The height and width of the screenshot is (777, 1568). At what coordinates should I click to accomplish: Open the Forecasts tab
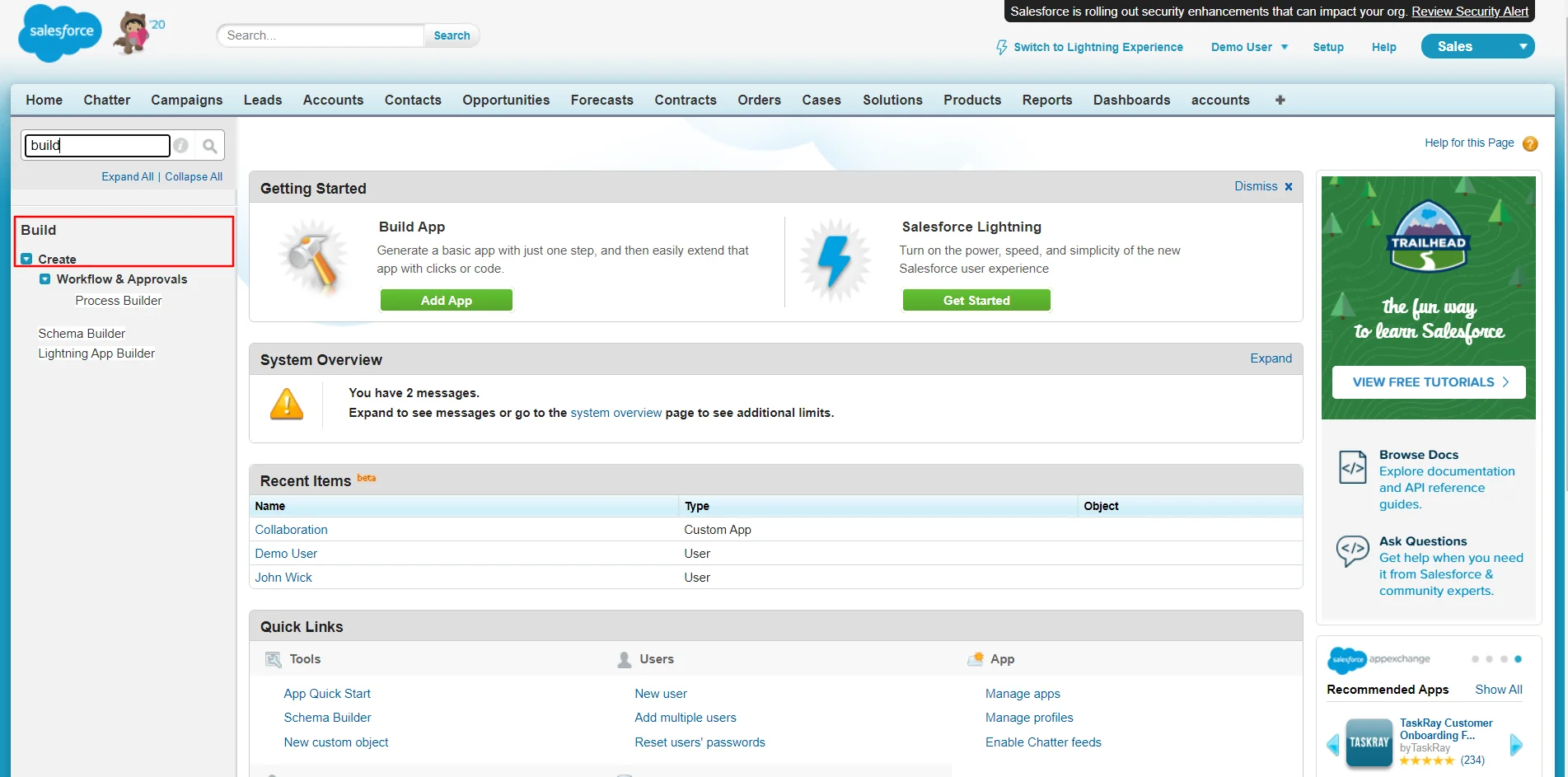click(x=602, y=100)
